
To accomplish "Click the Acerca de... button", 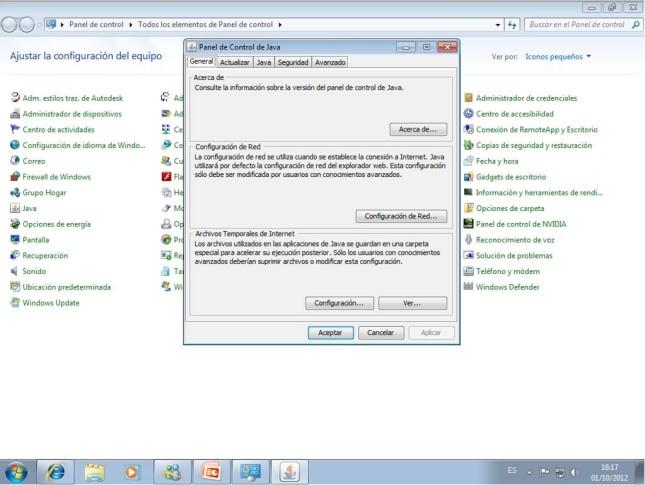I will pos(418,129).
